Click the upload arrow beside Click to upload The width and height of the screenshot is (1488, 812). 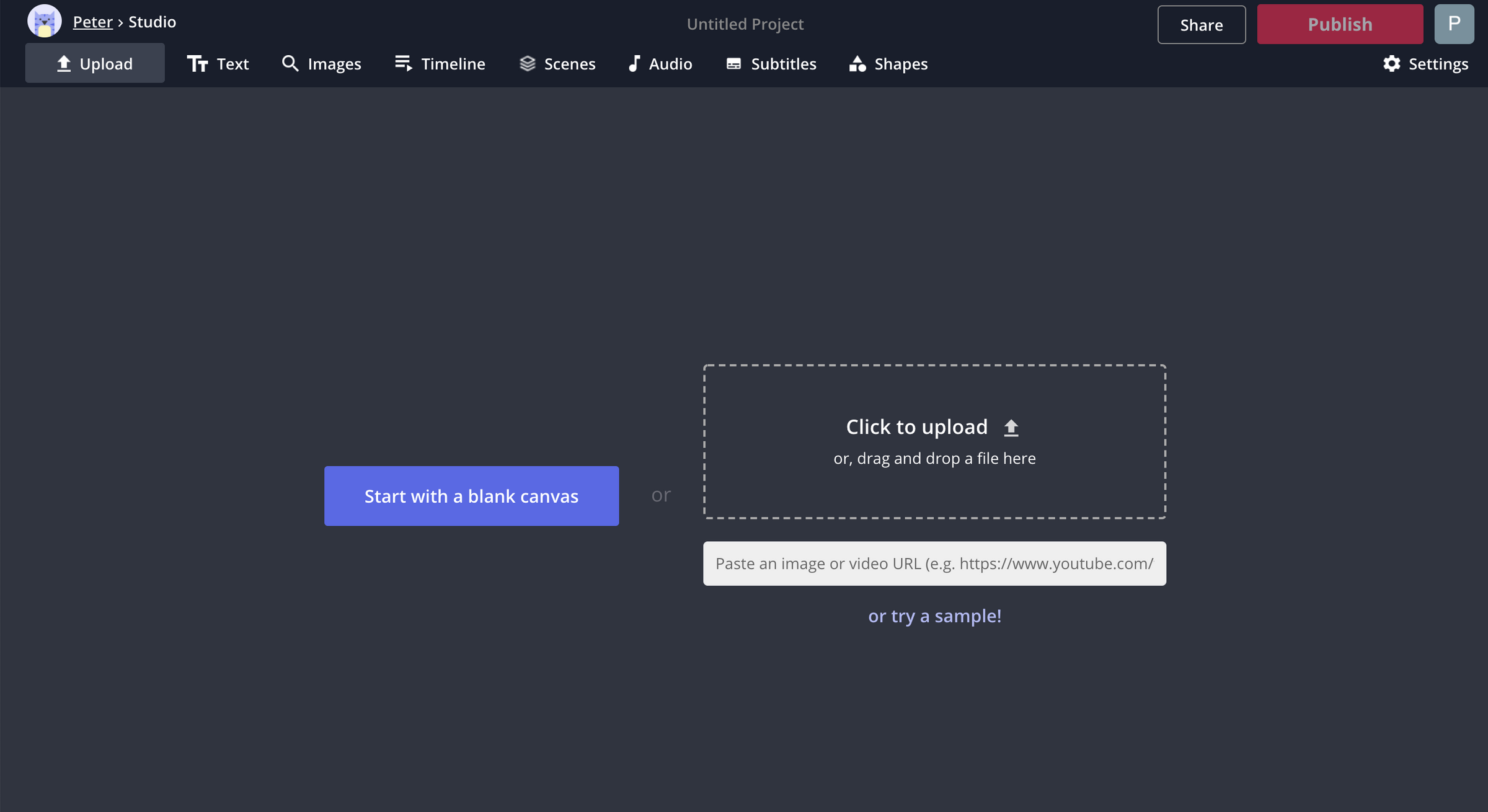1011,428
